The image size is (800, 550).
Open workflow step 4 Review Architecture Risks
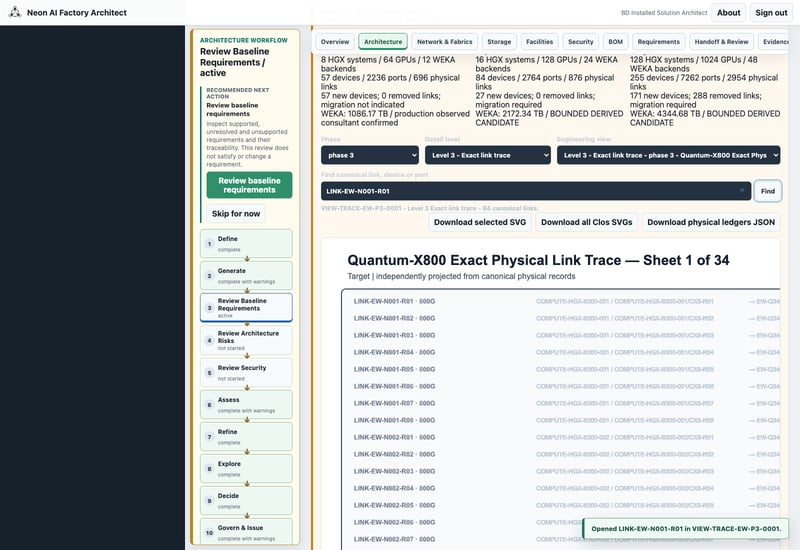coord(246,340)
